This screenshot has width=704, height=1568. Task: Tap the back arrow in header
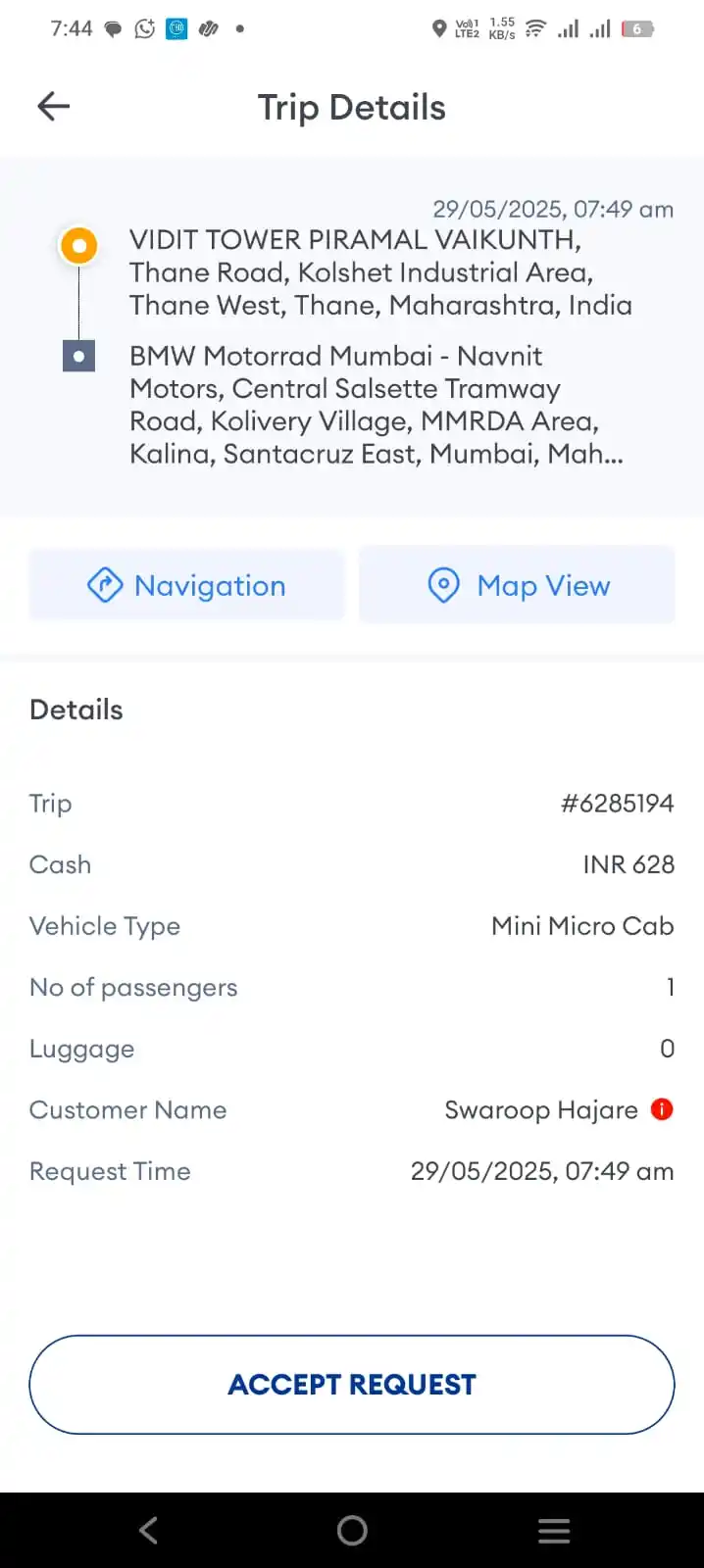54,106
